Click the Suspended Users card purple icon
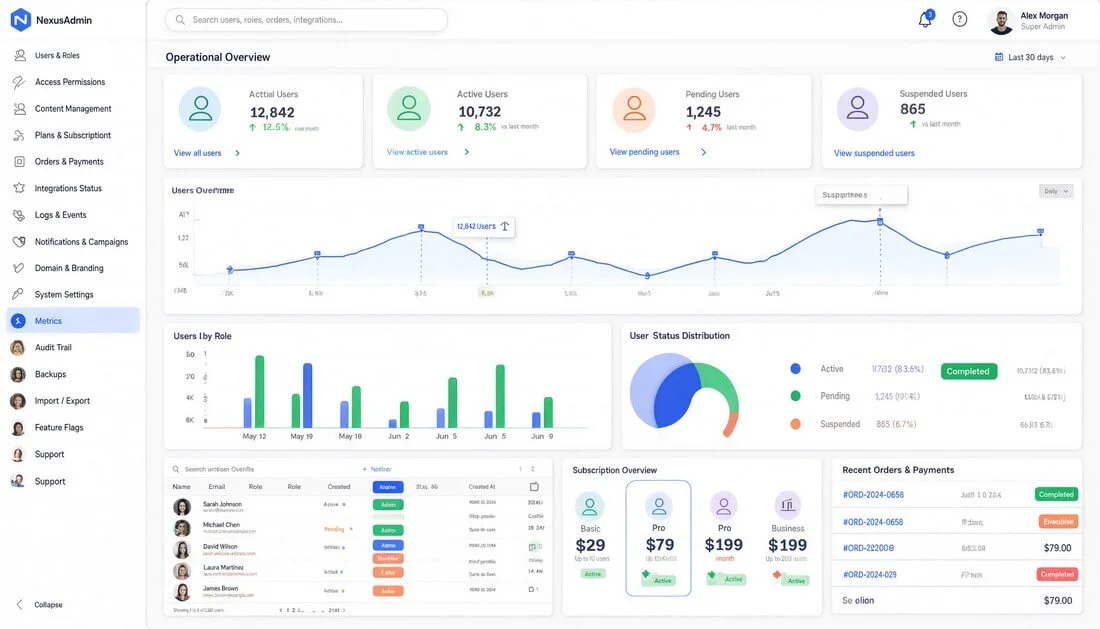 857,109
